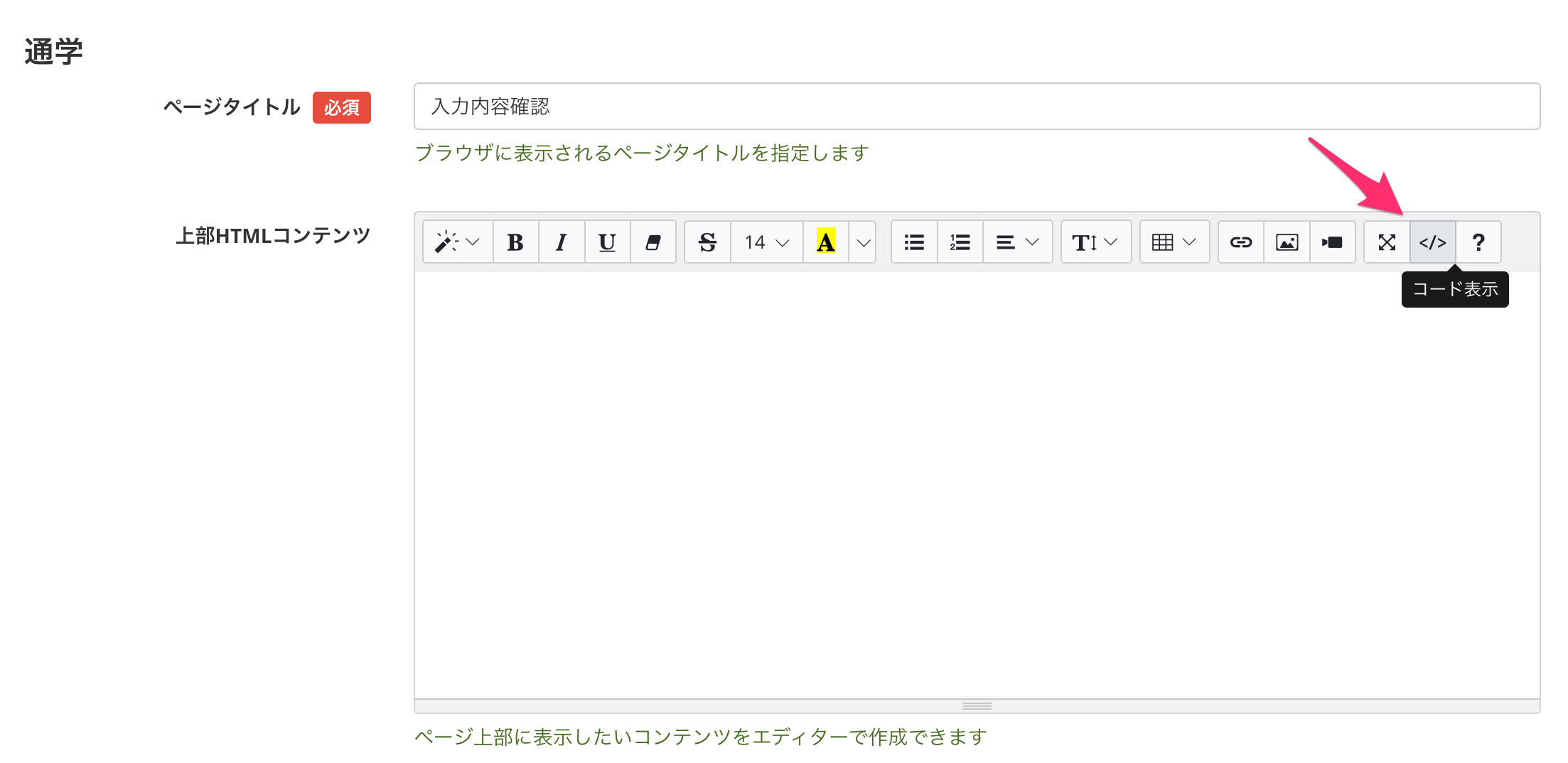Click the eraser clear-formatting icon
The image size is (1568, 763).
pyautogui.click(x=653, y=242)
